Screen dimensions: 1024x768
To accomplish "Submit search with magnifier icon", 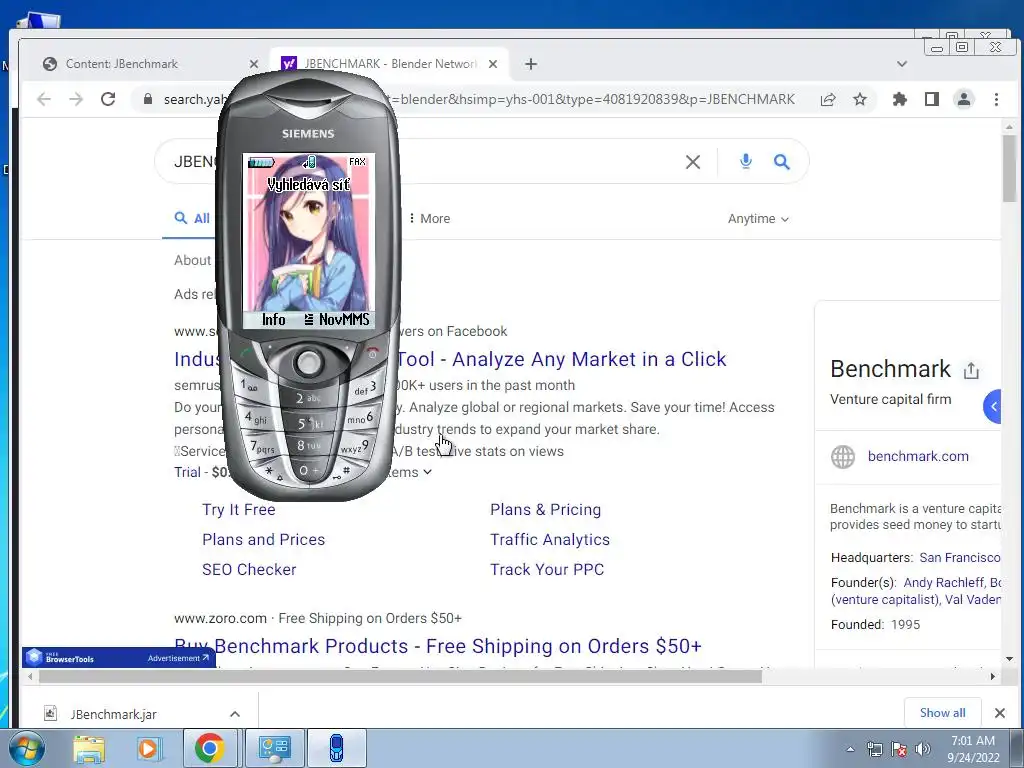I will (782, 161).
